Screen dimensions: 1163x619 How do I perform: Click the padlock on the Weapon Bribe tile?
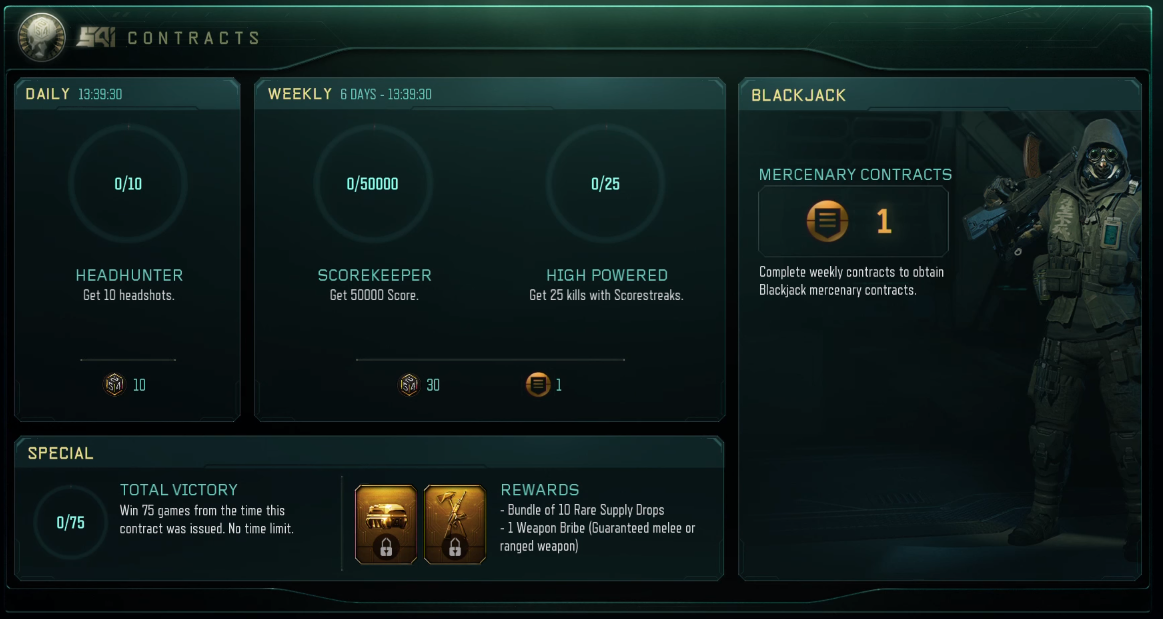455,548
